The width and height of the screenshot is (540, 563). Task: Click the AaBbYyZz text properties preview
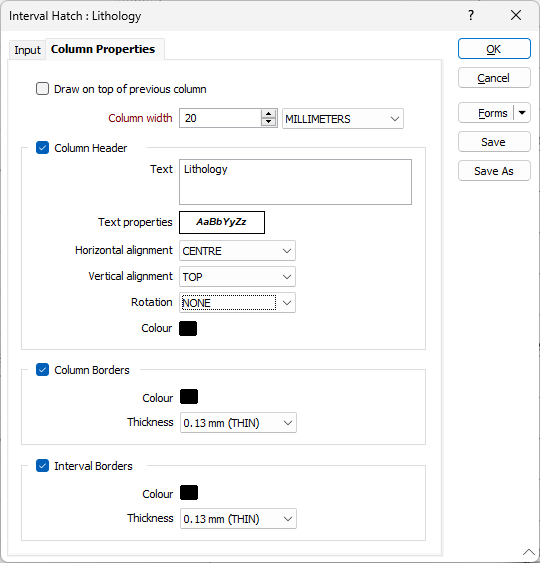point(222,222)
